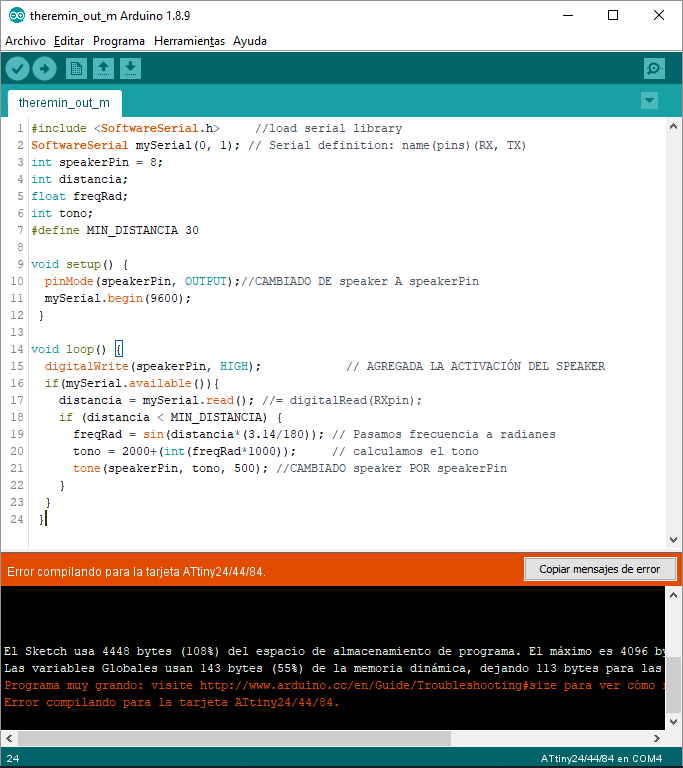Screen dimensions: 683x768
Task: Open a sketch with the Open arrow icon
Action: point(103,69)
